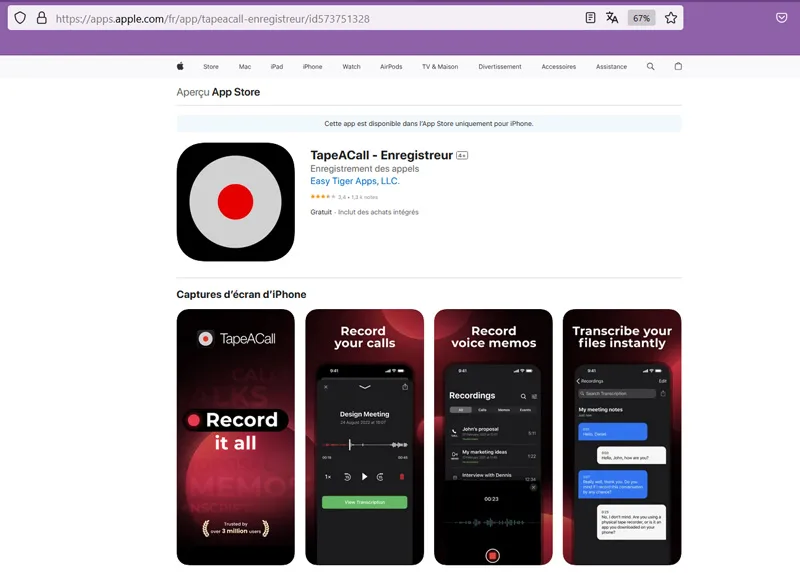
Task: Click the 'Captures d'écran d'iPhone' heading
Action: pos(241,294)
